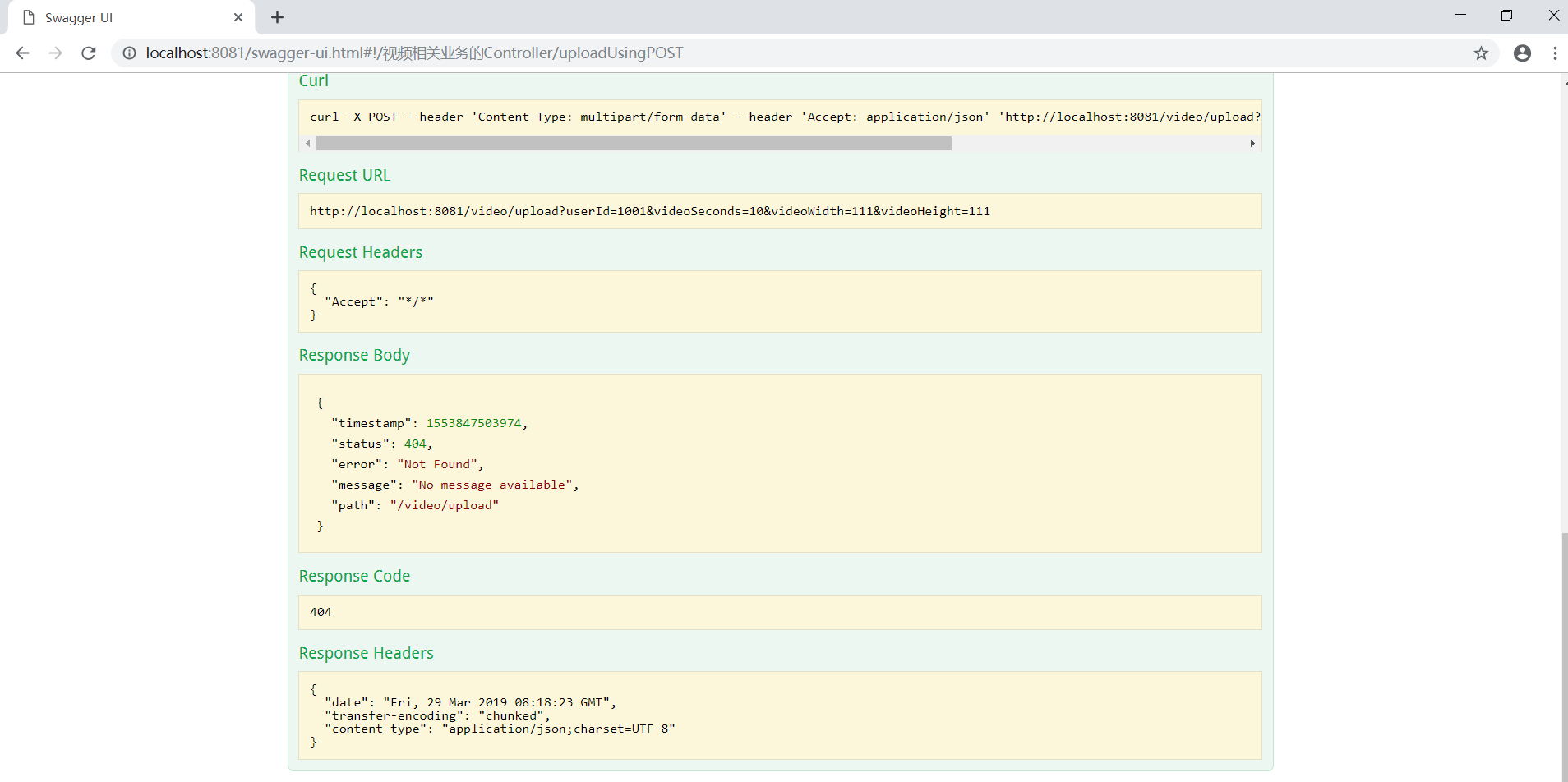Click the curl horizontal scrollbar thumb
Screen dimensions: 1568x782
[x=633, y=144]
